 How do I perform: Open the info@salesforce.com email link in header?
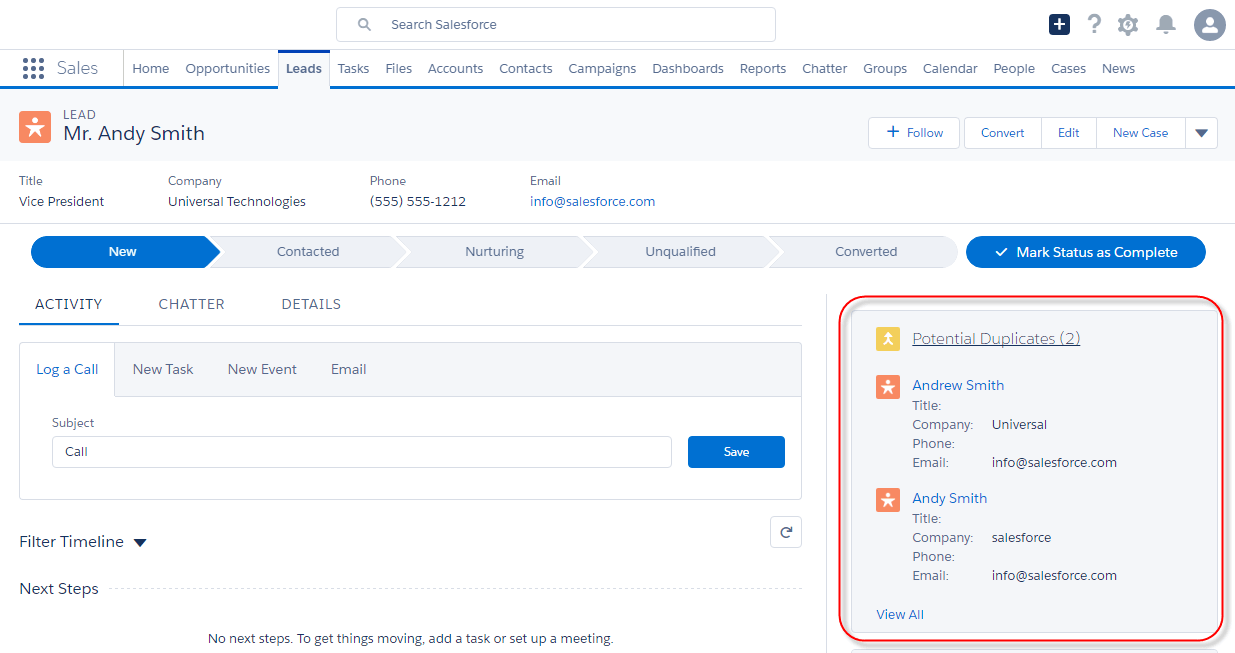592,201
